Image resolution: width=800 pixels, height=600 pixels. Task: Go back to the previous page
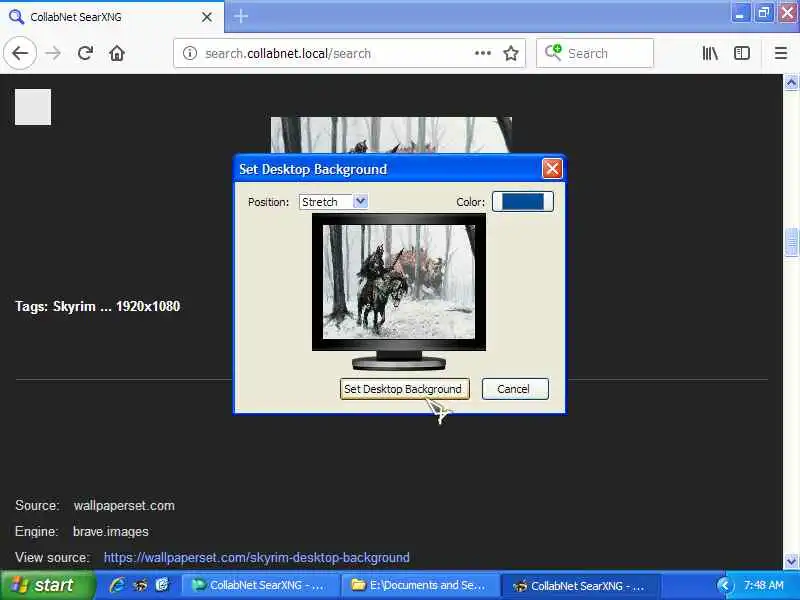20,53
